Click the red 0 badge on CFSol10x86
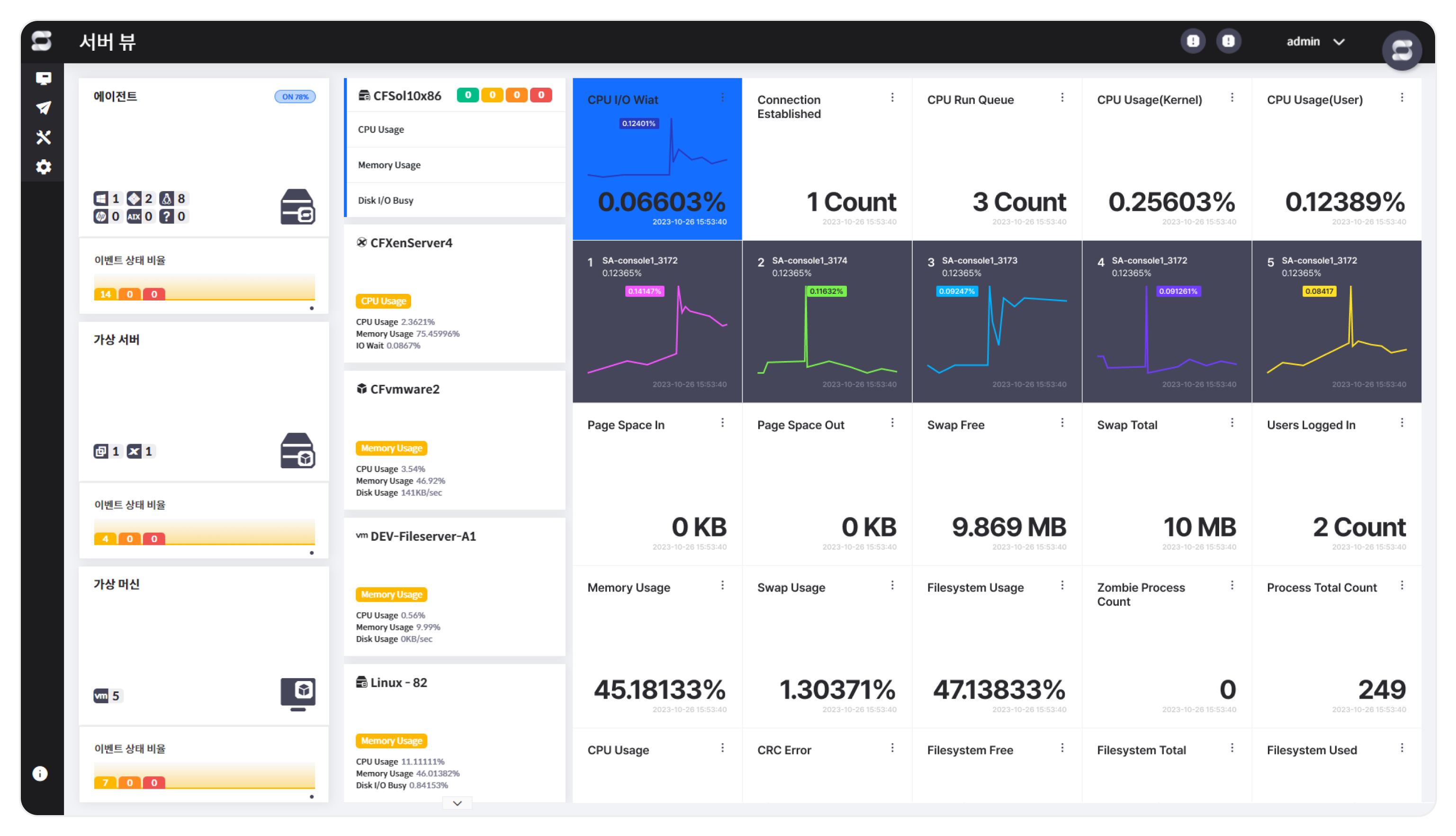 click(x=540, y=95)
